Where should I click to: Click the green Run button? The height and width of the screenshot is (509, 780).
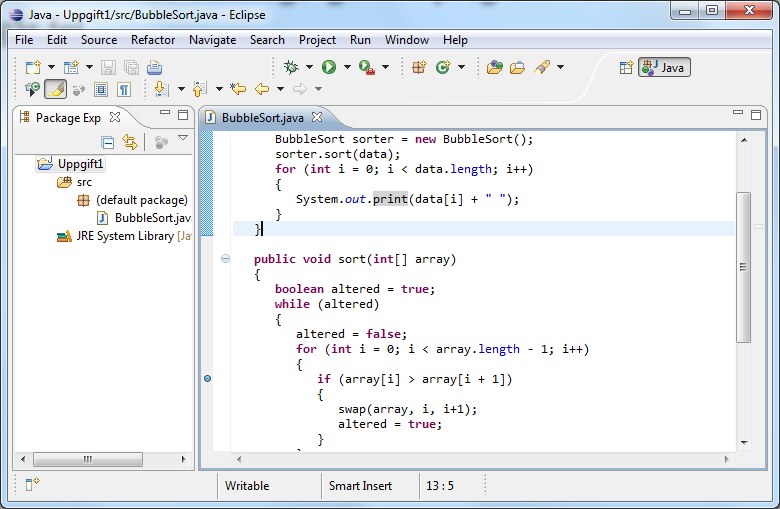click(x=328, y=67)
